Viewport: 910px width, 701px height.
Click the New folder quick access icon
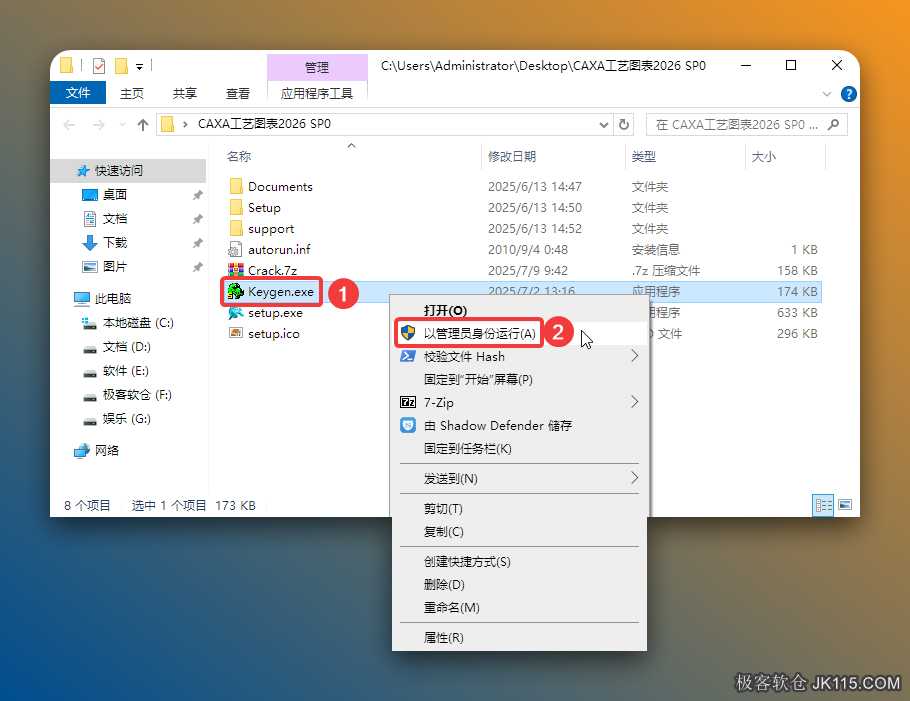pos(121,66)
